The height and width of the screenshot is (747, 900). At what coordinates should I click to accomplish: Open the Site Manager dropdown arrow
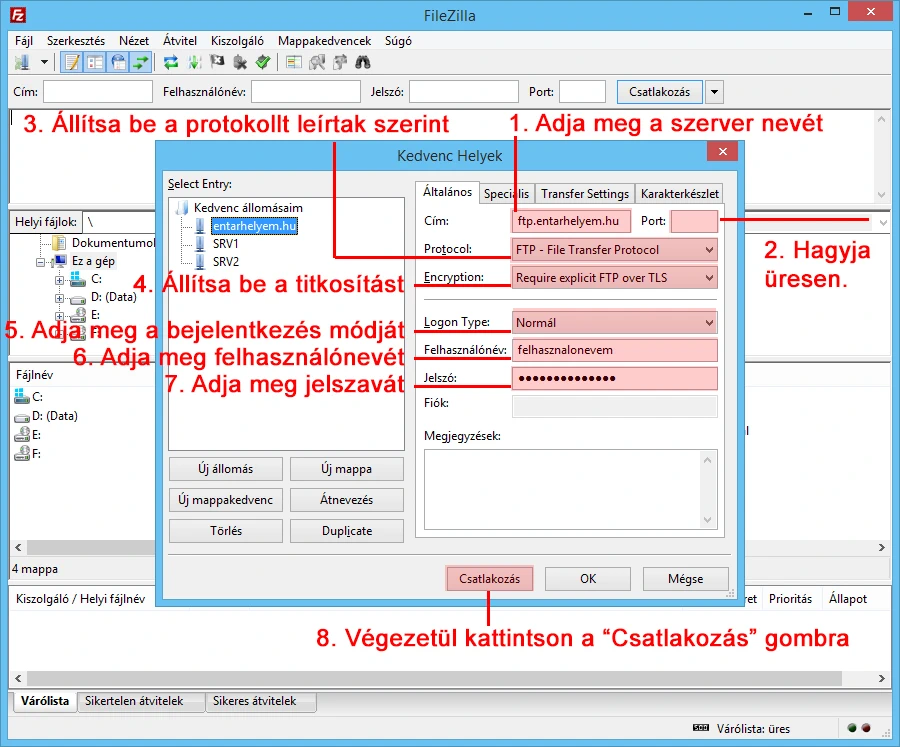coord(44,62)
